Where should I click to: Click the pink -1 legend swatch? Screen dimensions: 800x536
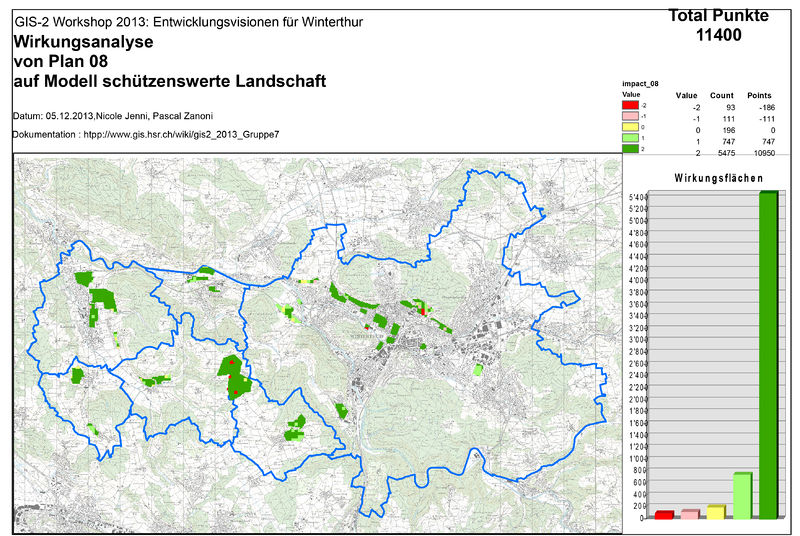[x=630, y=116]
